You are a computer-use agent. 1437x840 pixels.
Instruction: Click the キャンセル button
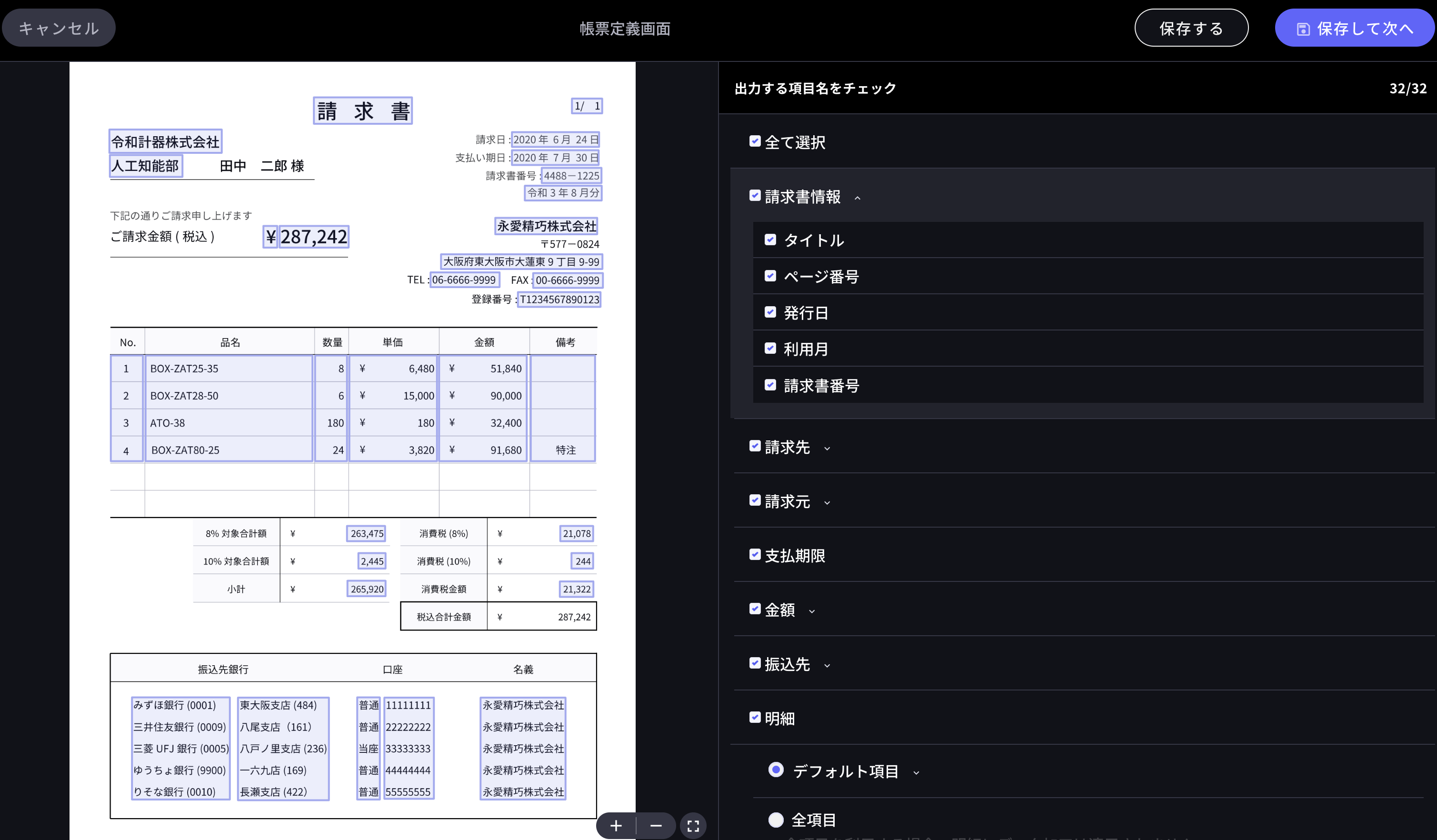59,28
